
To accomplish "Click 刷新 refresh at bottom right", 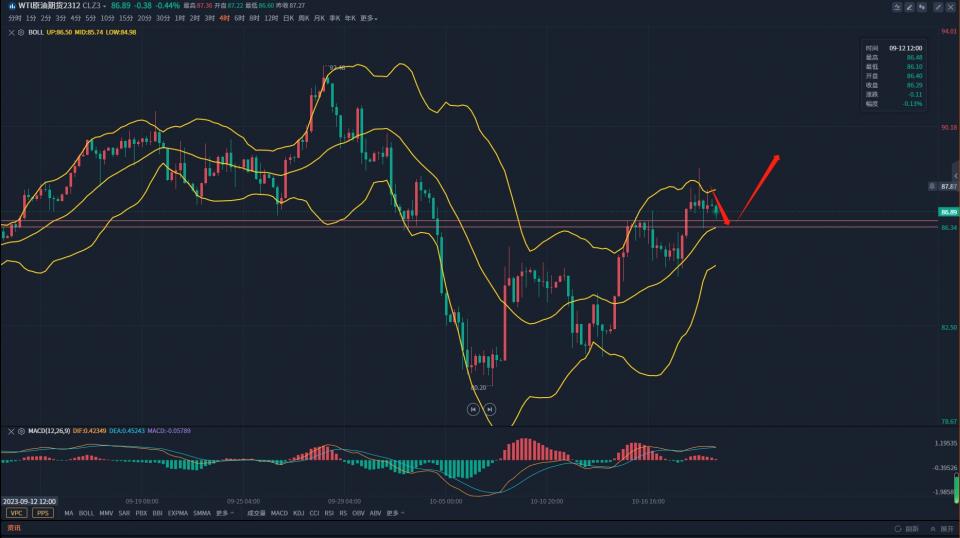I will click(907, 529).
